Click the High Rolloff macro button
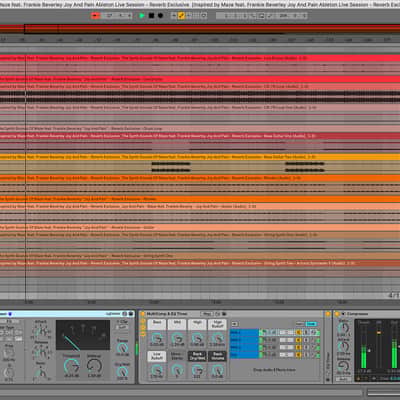Screen dimensions: 400x400 (218, 324)
